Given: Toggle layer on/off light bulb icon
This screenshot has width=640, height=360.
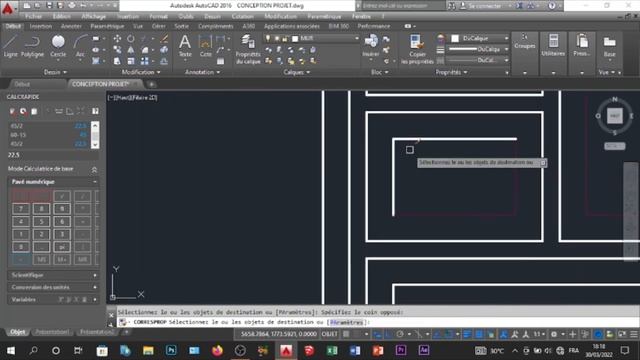Looking at the screenshot, I should click(x=268, y=38).
